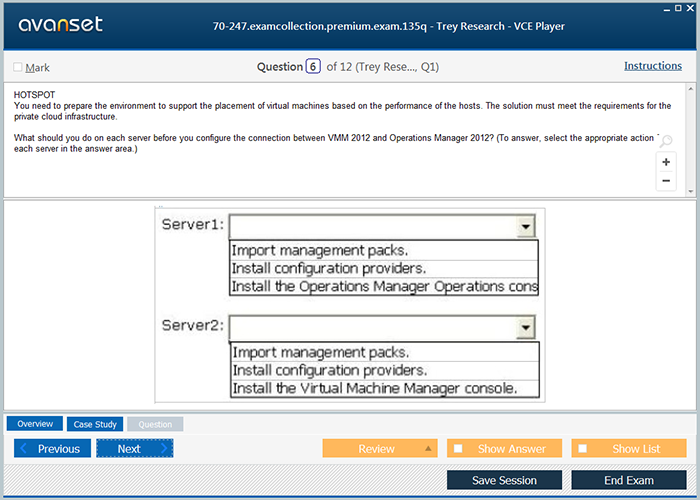Switch to the Overview tab
Screen dimensions: 700x500
pos(35,424)
